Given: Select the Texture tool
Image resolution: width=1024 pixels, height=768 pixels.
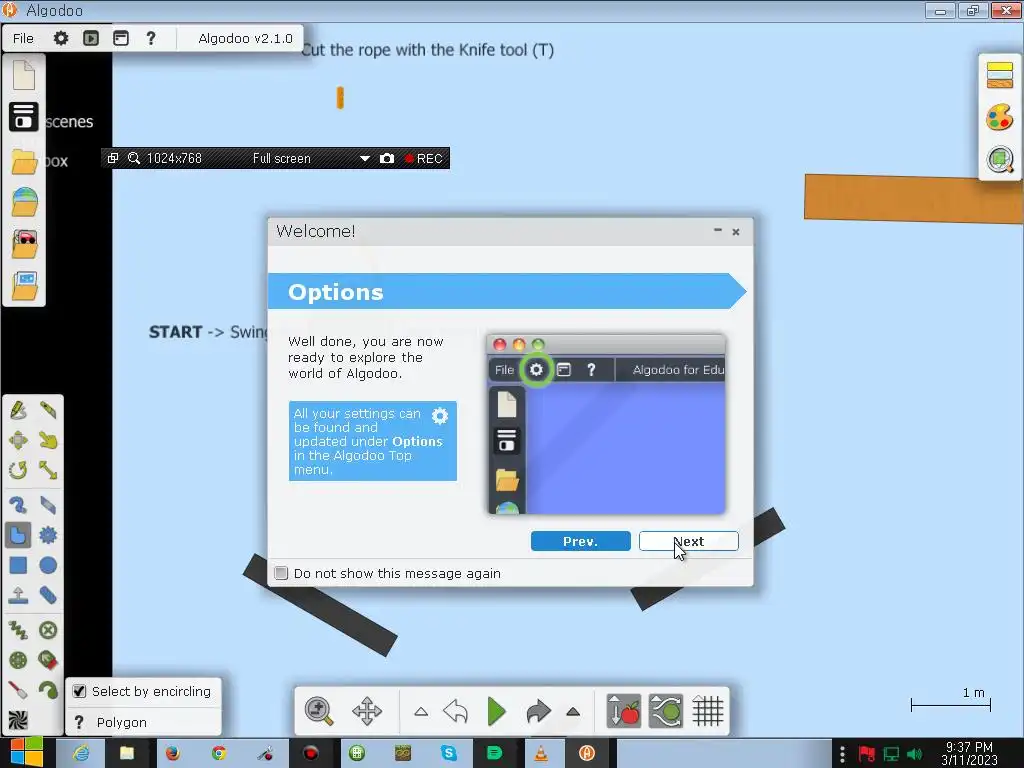Looking at the screenshot, I should (18, 720).
